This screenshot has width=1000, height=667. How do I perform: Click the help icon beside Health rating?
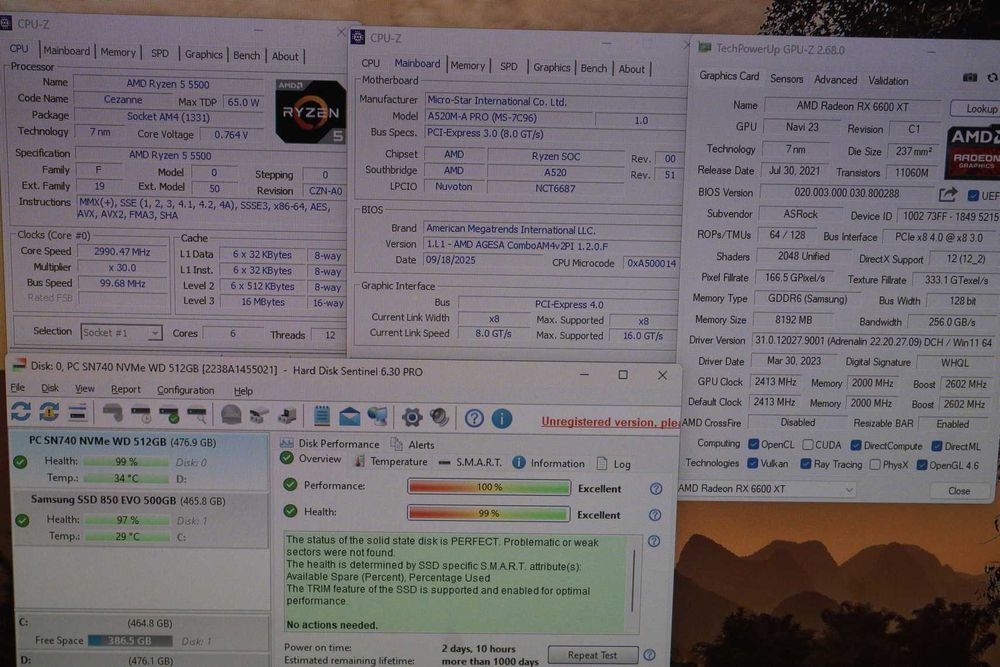(x=655, y=515)
